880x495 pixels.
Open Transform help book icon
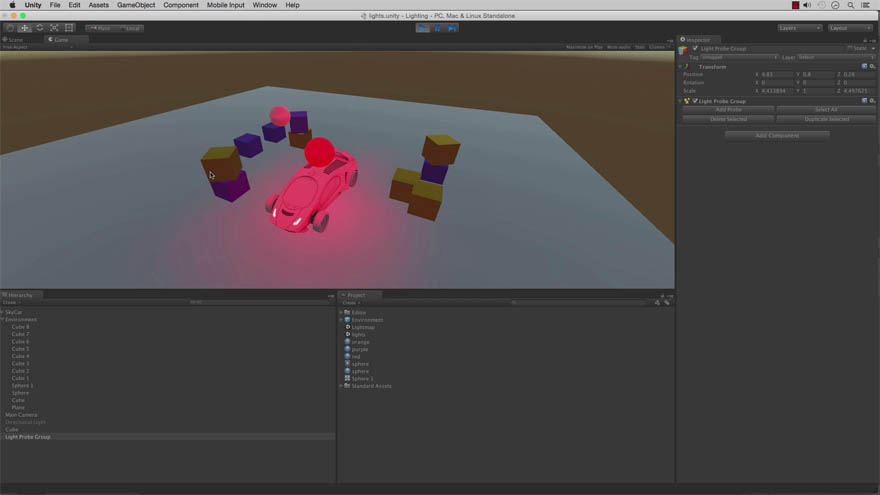[x=864, y=66]
